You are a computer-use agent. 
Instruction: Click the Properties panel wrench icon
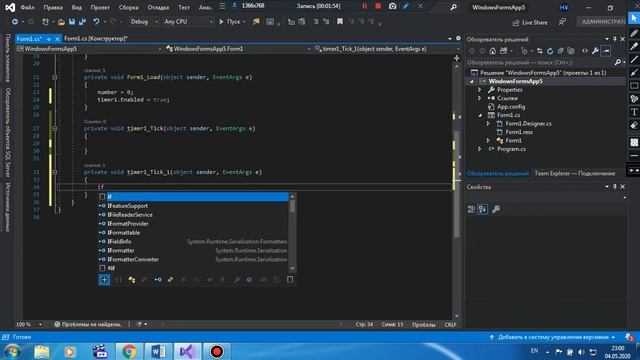pos(496,209)
